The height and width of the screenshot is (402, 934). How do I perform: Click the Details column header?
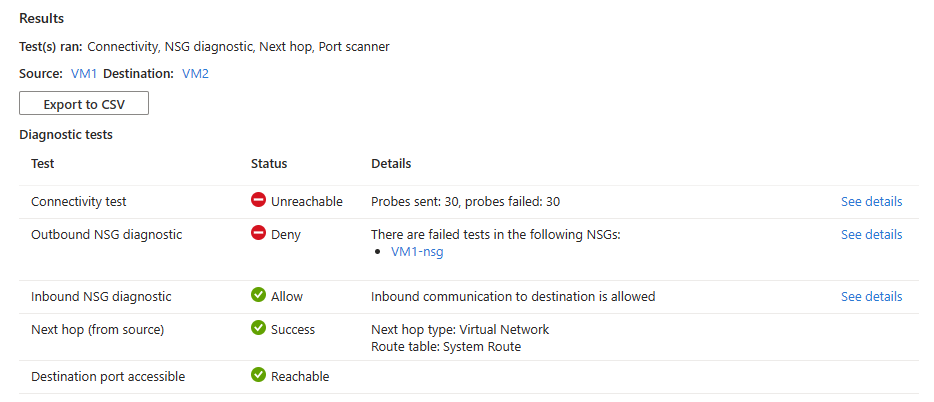pyautogui.click(x=391, y=164)
